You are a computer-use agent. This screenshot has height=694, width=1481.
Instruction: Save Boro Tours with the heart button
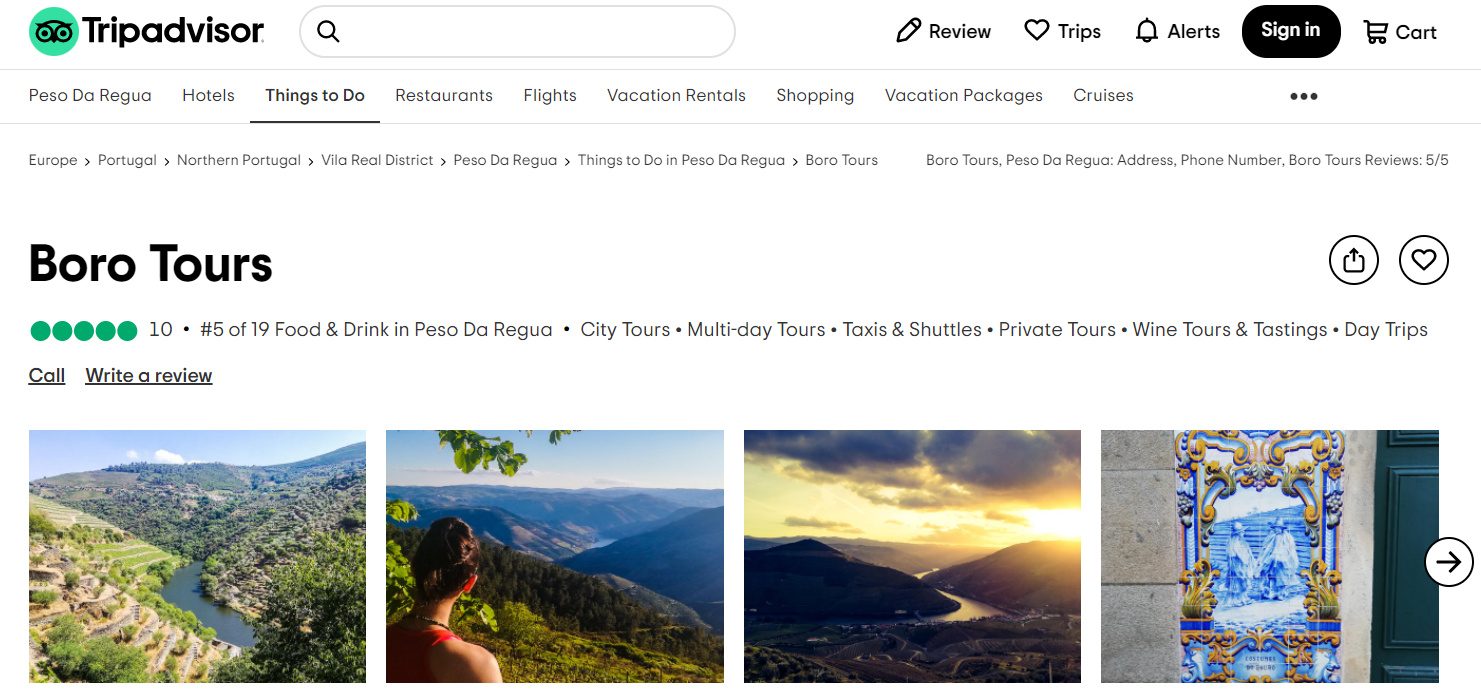click(x=1424, y=261)
